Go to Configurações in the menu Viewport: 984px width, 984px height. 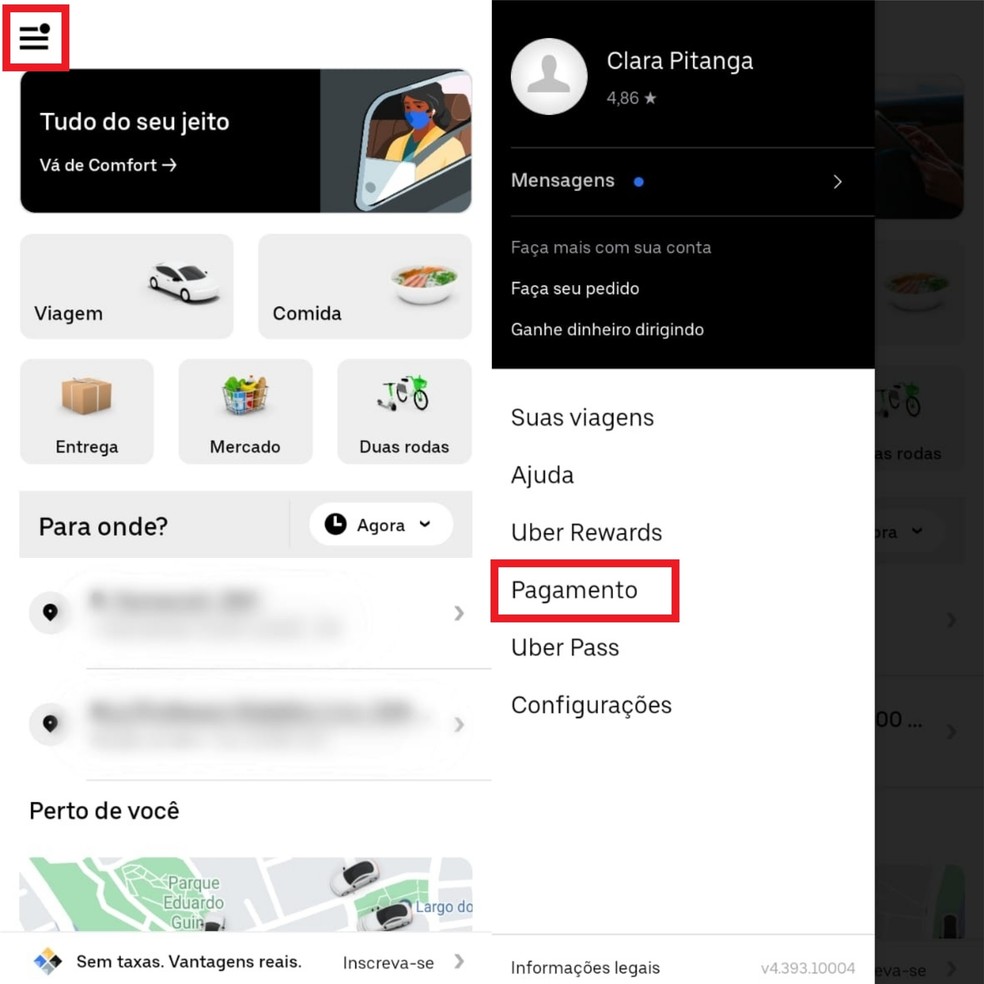click(591, 705)
